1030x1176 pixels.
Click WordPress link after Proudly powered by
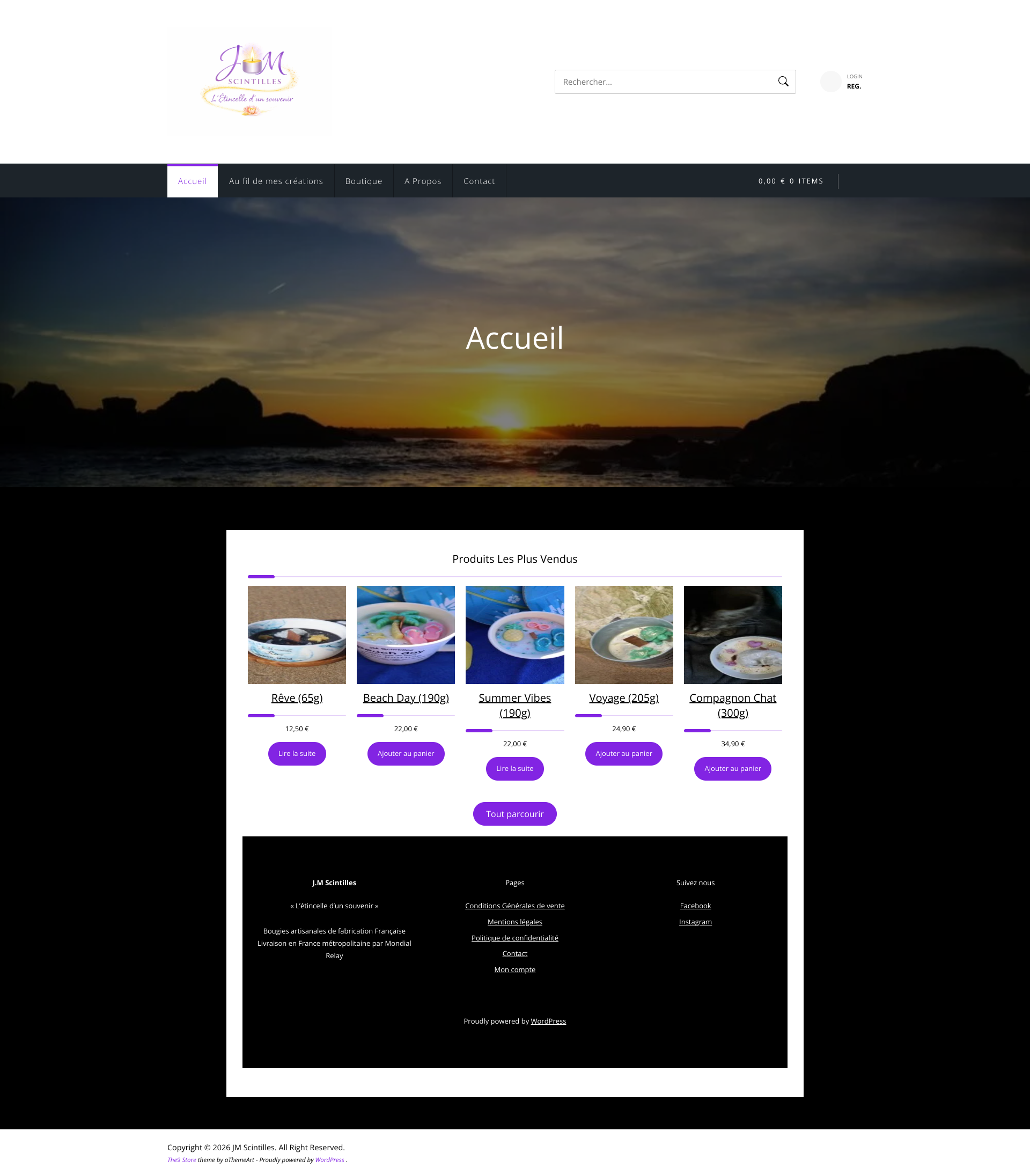pos(548,1021)
